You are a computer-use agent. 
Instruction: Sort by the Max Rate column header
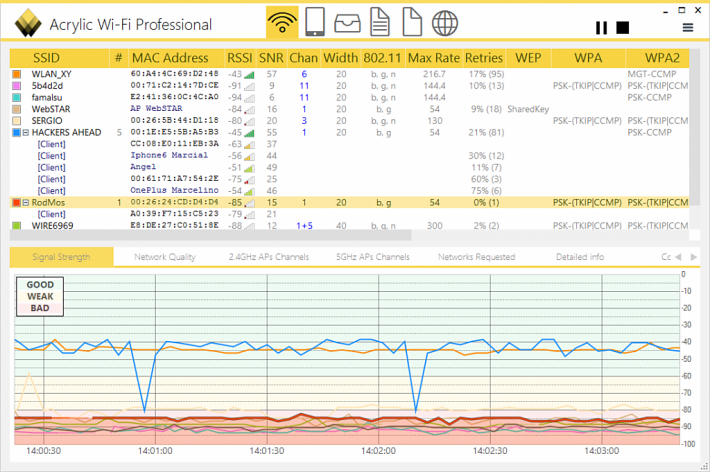coord(434,58)
